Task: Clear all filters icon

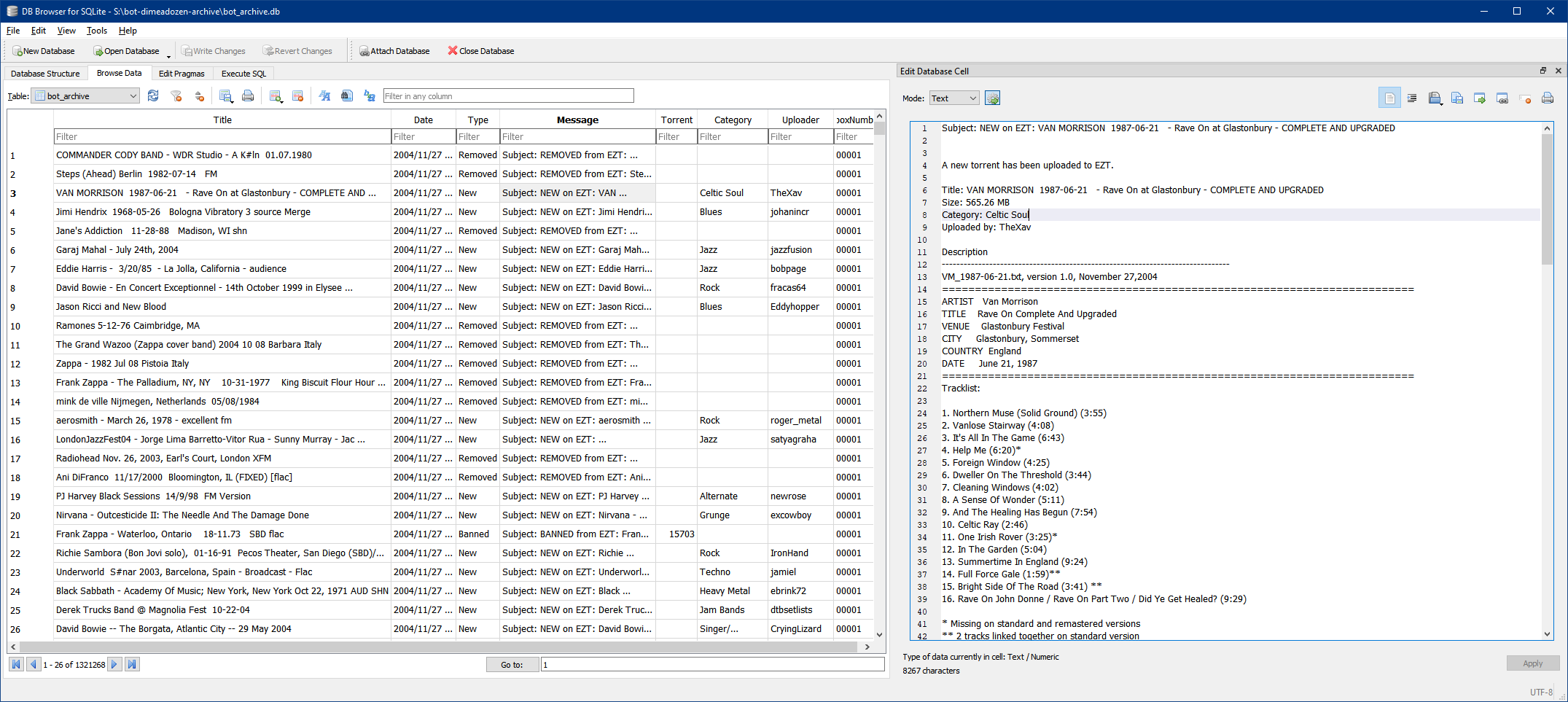Action: point(176,96)
